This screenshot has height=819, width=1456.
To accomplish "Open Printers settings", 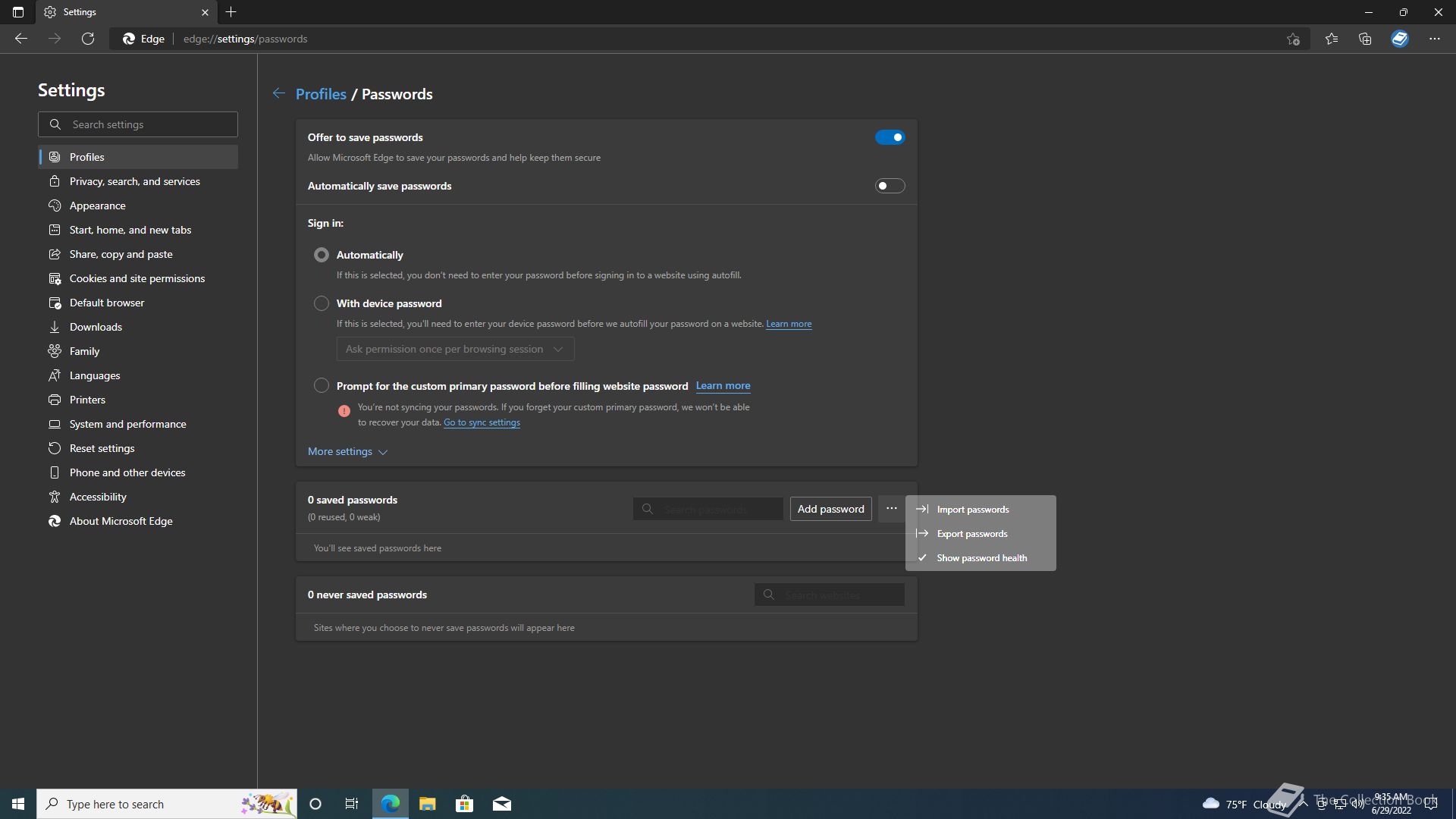I will coord(138,400).
